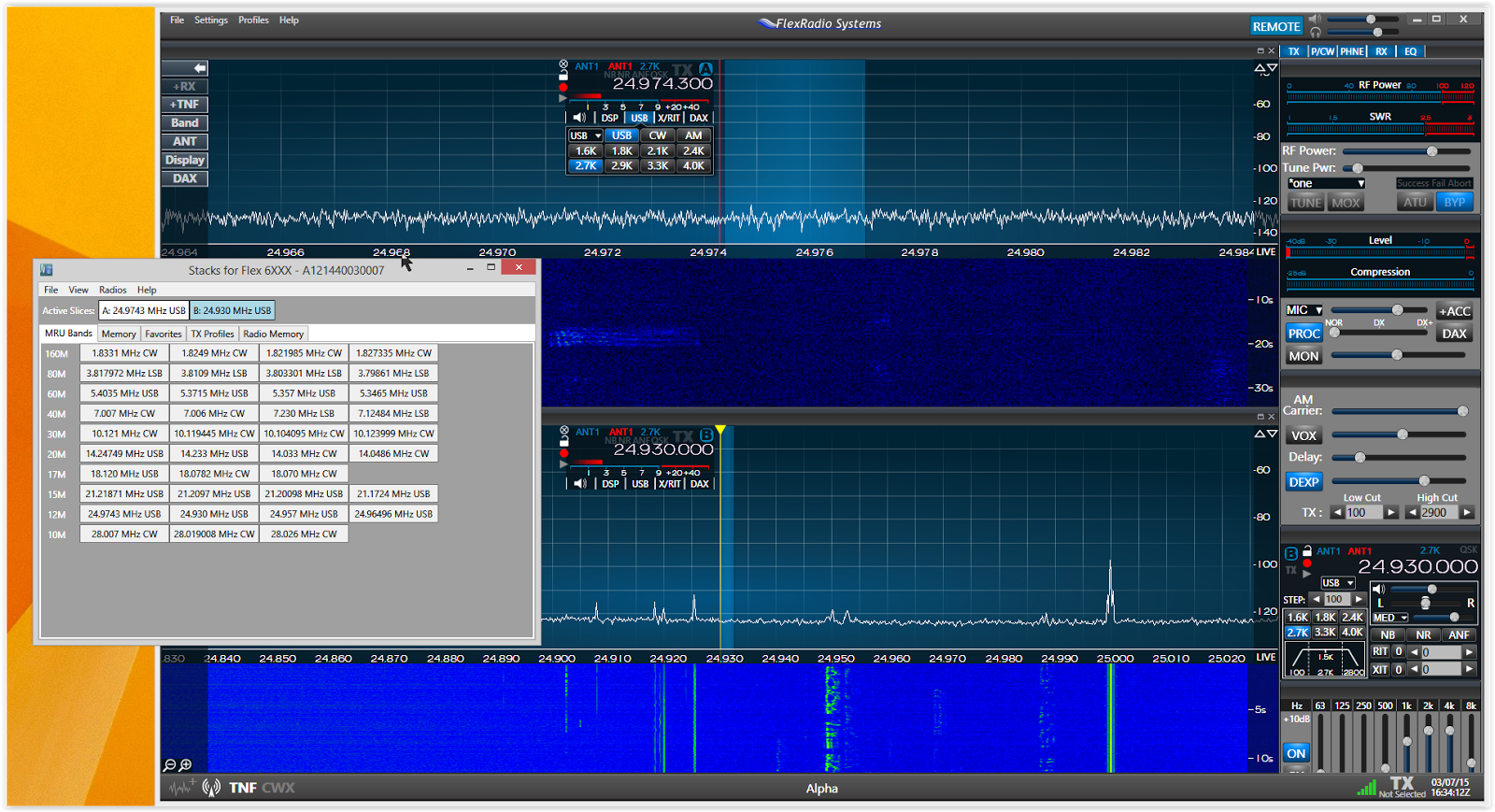The width and height of the screenshot is (1495, 812).
Task: Click the blue B slice indicator on panadapter
Action: (x=707, y=435)
